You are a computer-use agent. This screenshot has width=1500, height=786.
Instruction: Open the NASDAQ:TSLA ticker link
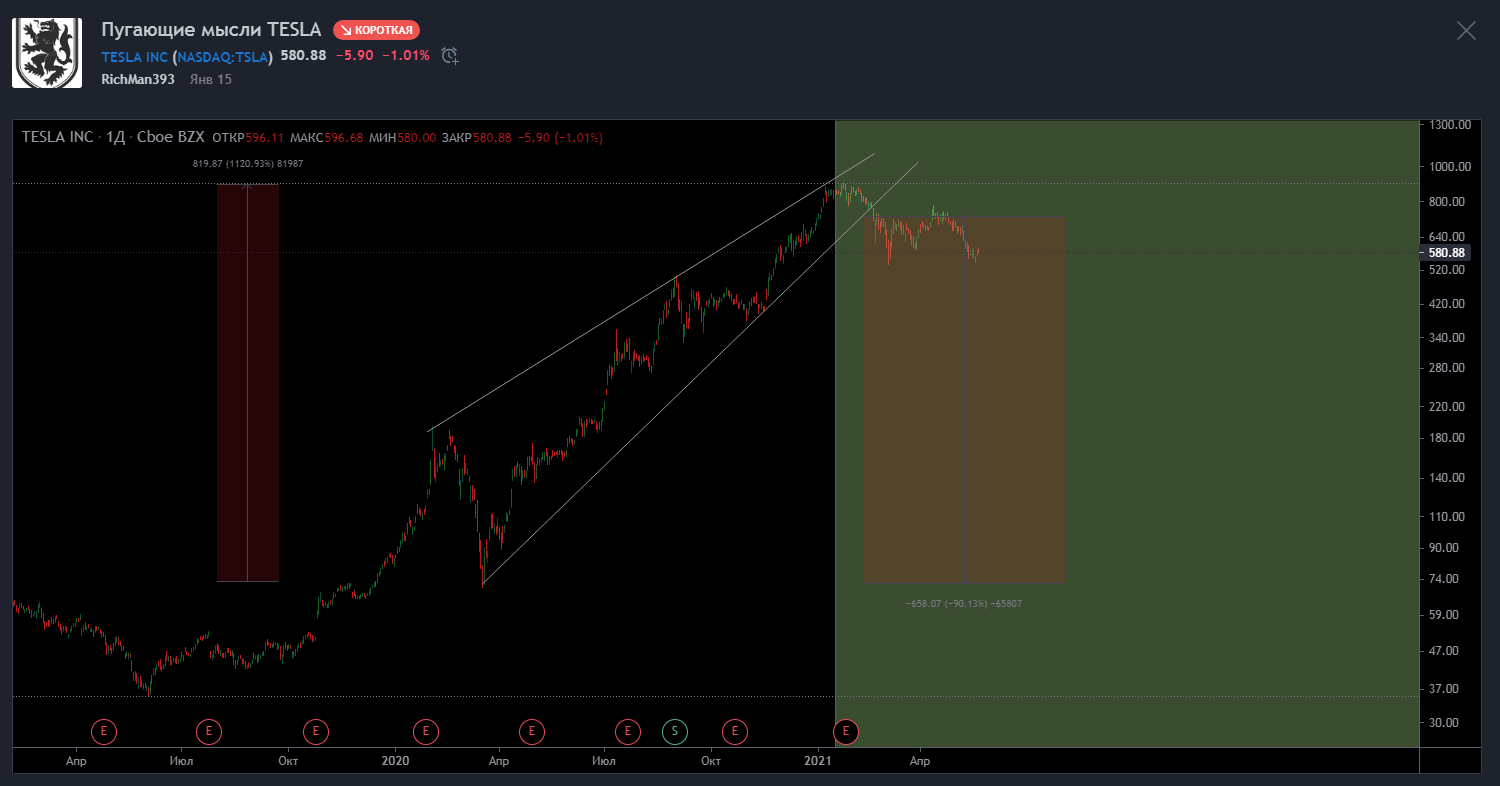pos(224,56)
